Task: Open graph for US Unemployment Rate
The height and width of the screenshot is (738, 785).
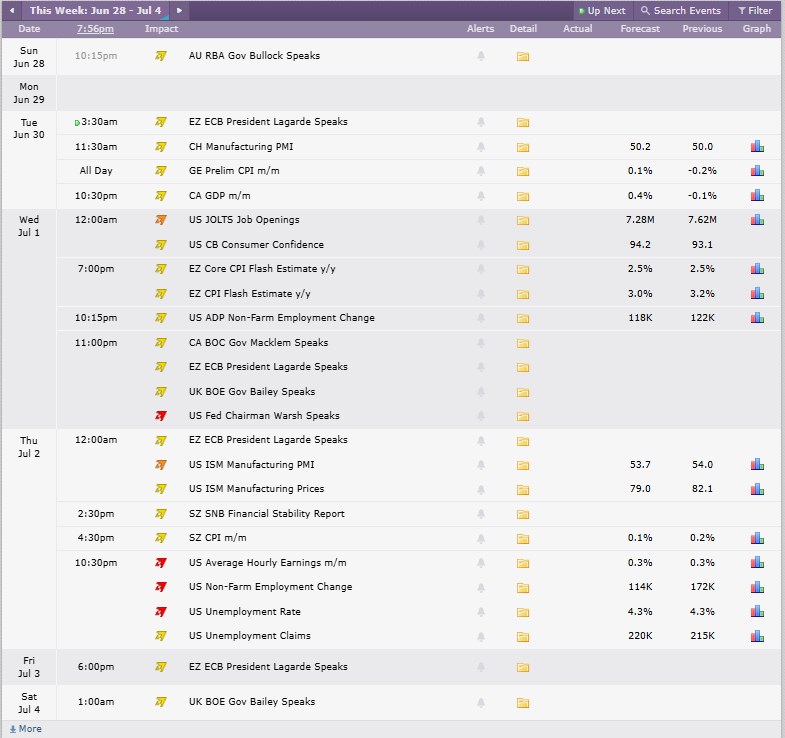Action: [x=757, y=611]
